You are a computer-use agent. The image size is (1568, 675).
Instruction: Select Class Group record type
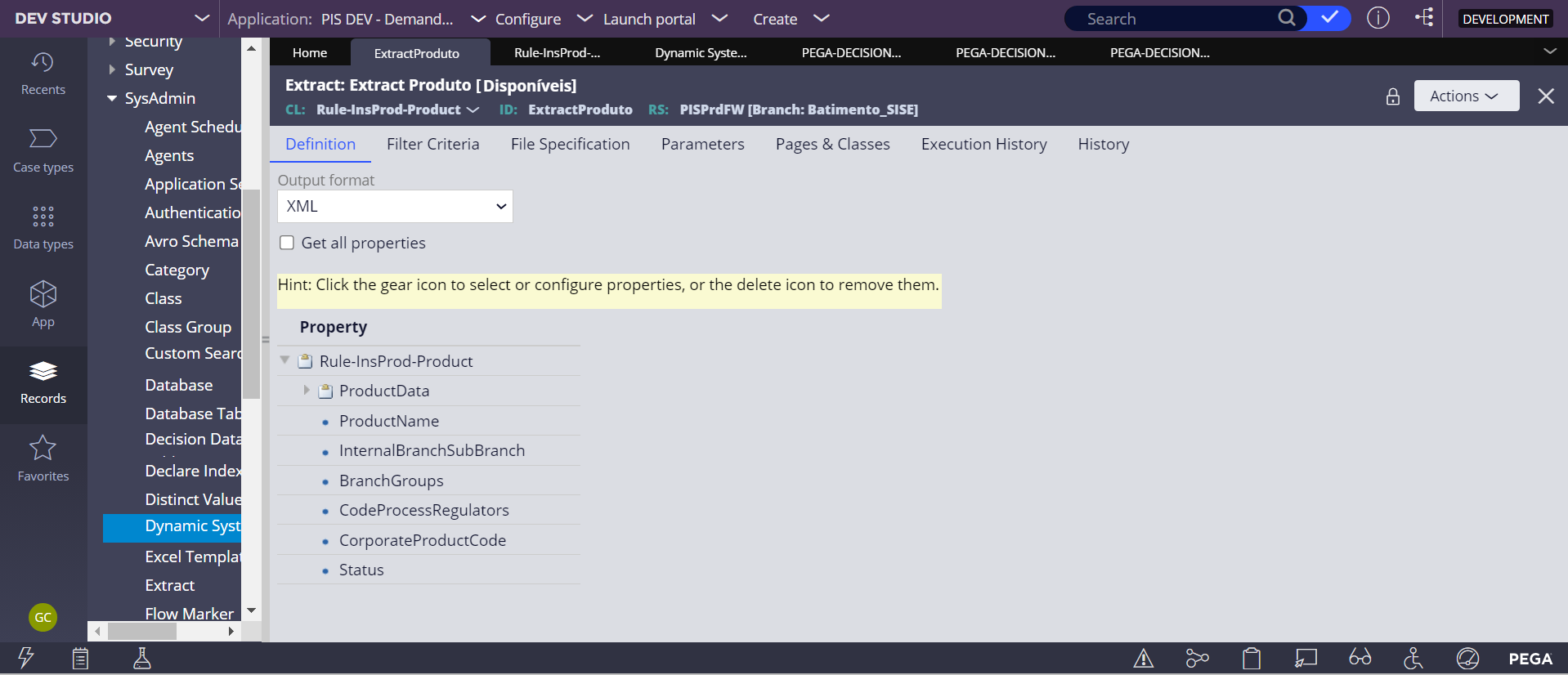click(188, 328)
